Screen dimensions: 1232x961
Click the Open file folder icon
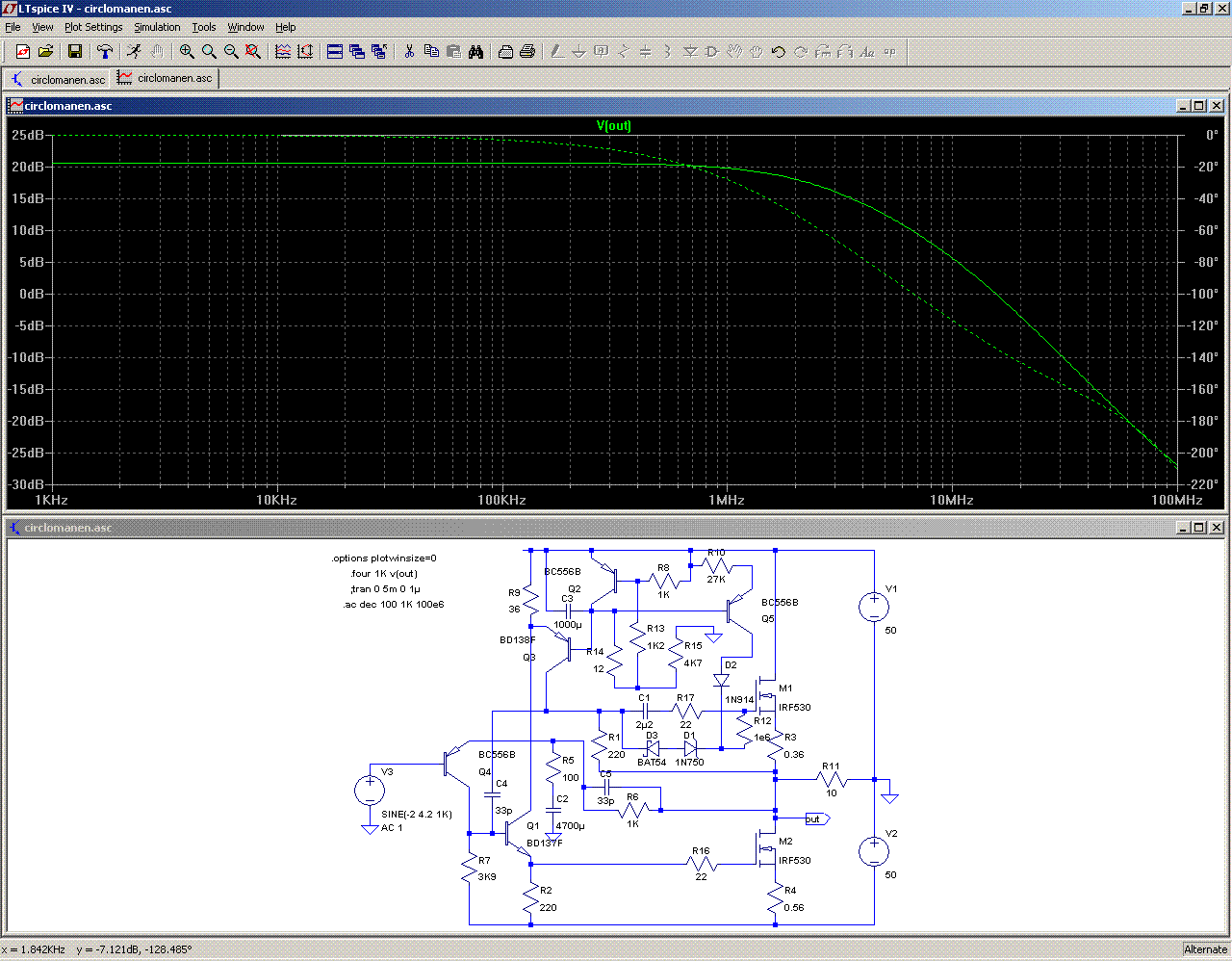point(45,52)
